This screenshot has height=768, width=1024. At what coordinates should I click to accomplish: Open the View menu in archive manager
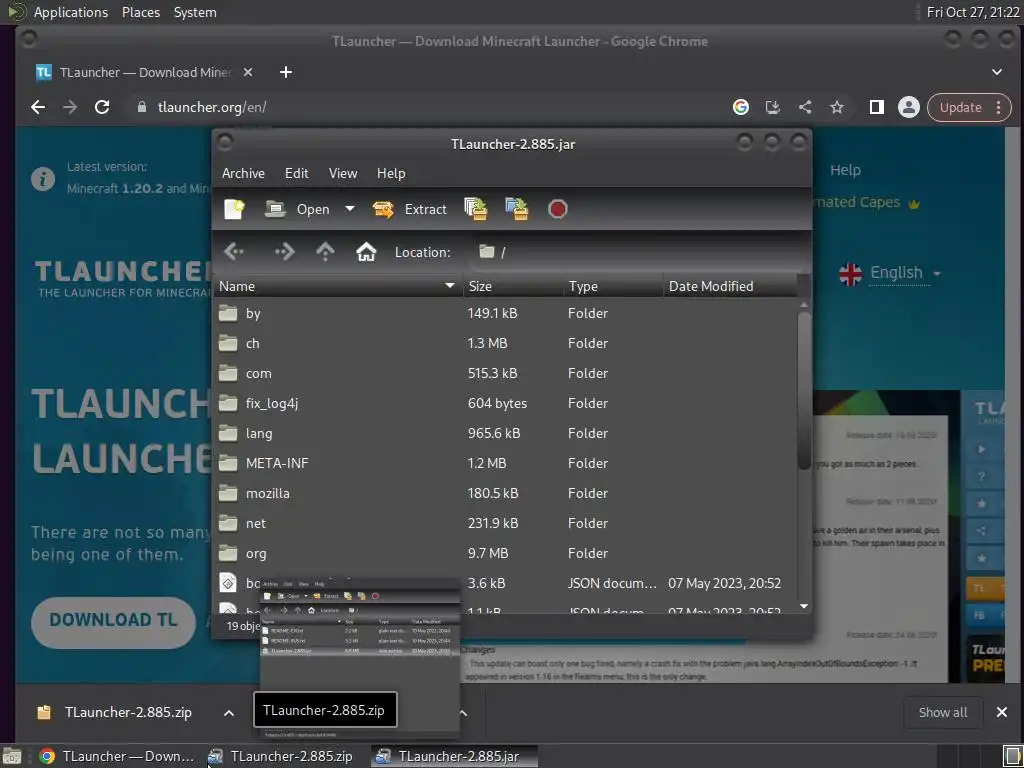click(x=343, y=173)
